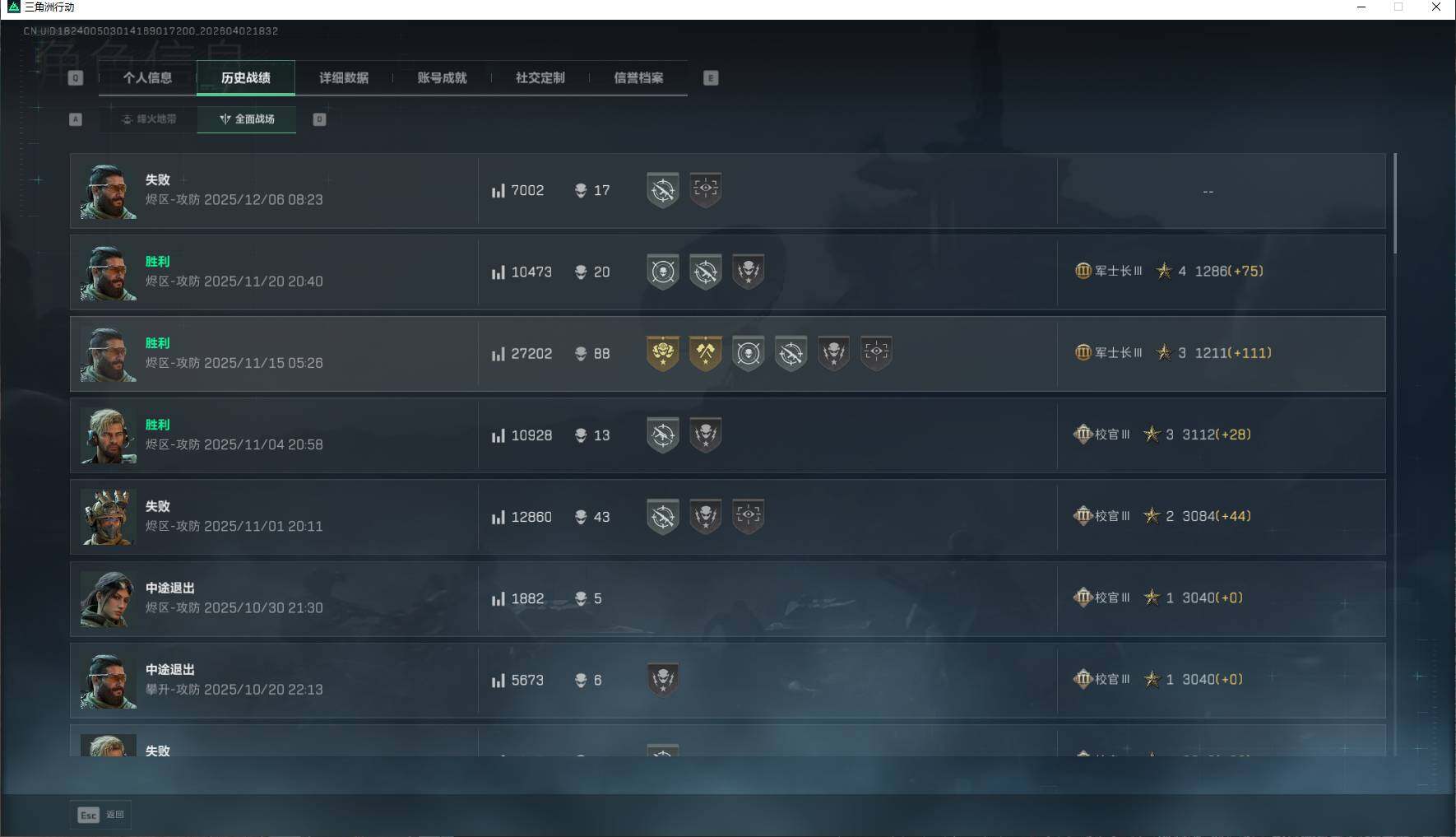
Task: Click the gold crossed-axes medal badge
Action: 706,353
